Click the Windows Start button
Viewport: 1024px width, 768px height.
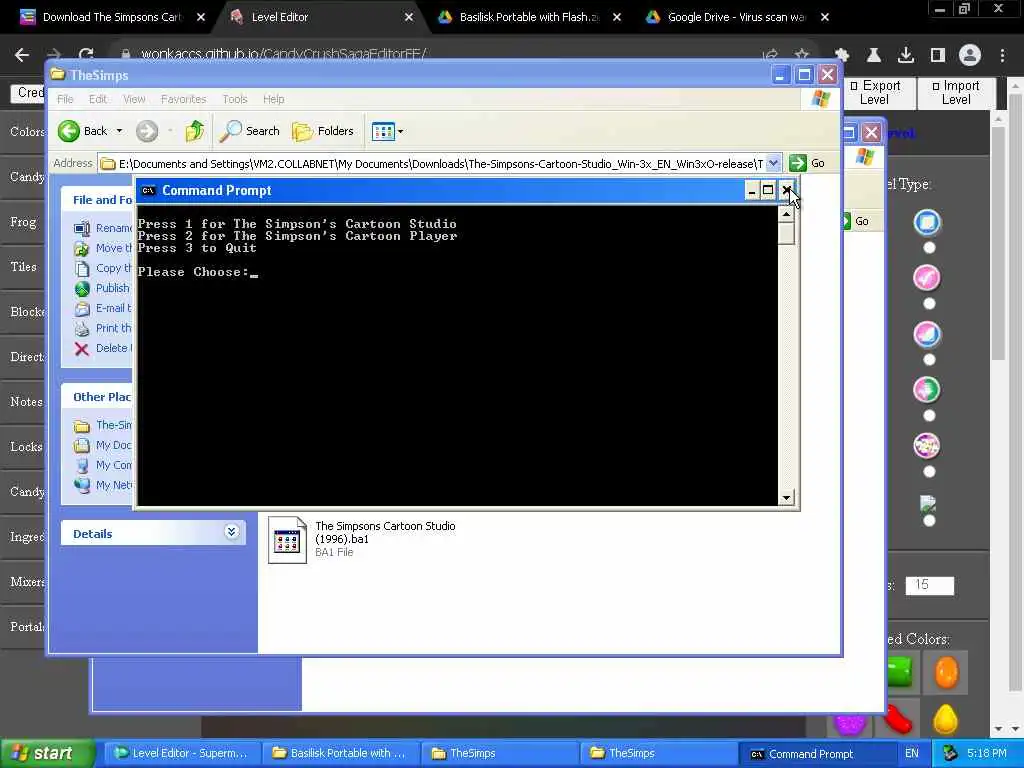(47, 754)
